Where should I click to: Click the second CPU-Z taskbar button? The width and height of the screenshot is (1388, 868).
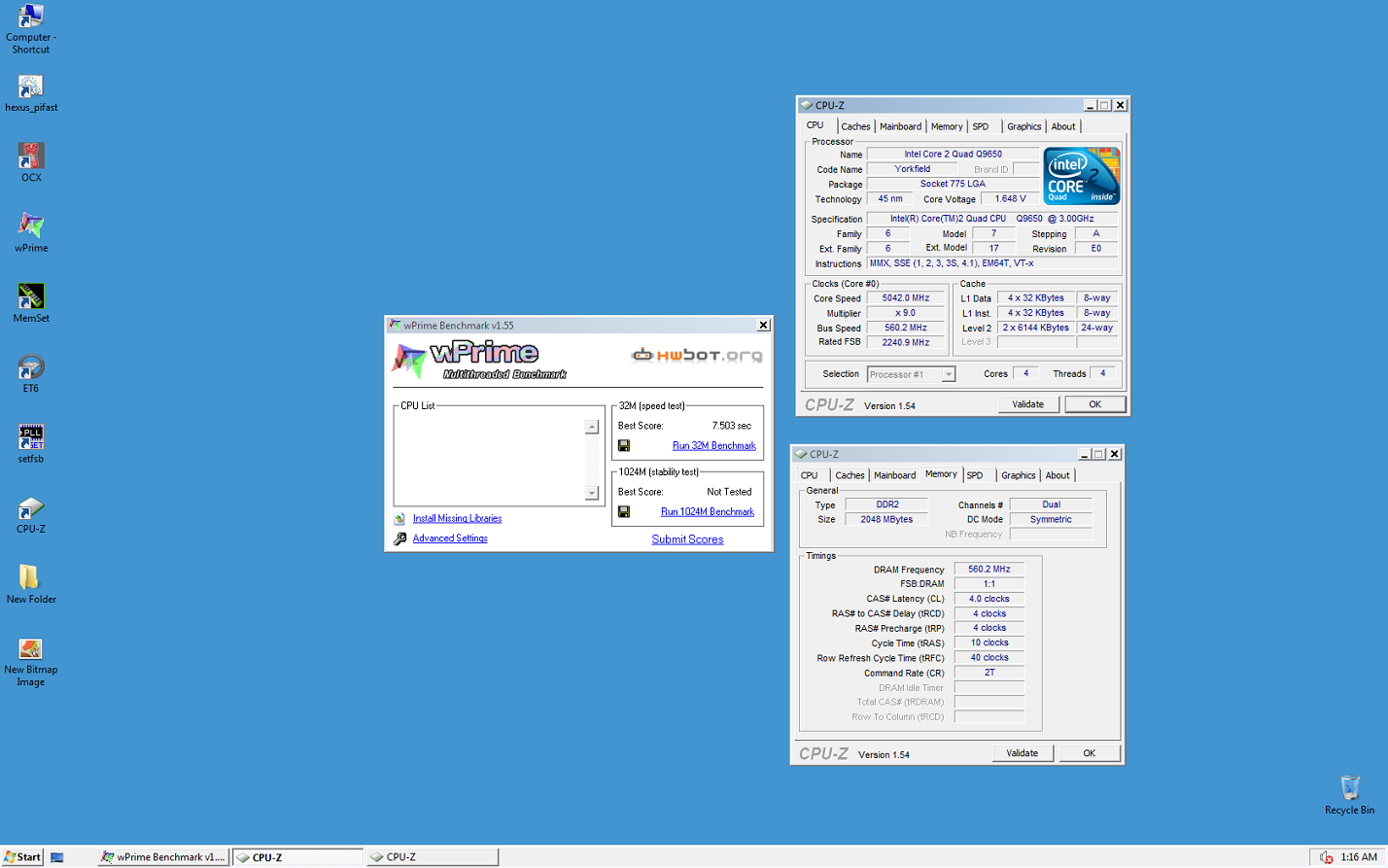pyautogui.click(x=433, y=857)
